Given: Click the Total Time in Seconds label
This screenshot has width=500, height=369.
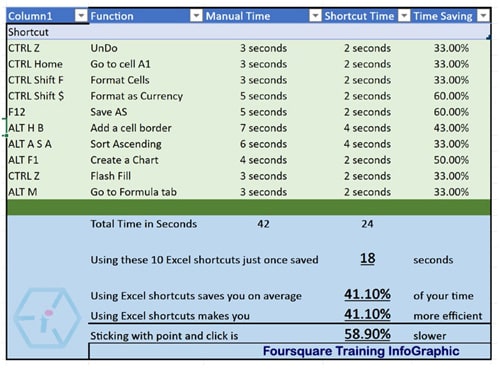Looking at the screenshot, I should (x=144, y=224).
